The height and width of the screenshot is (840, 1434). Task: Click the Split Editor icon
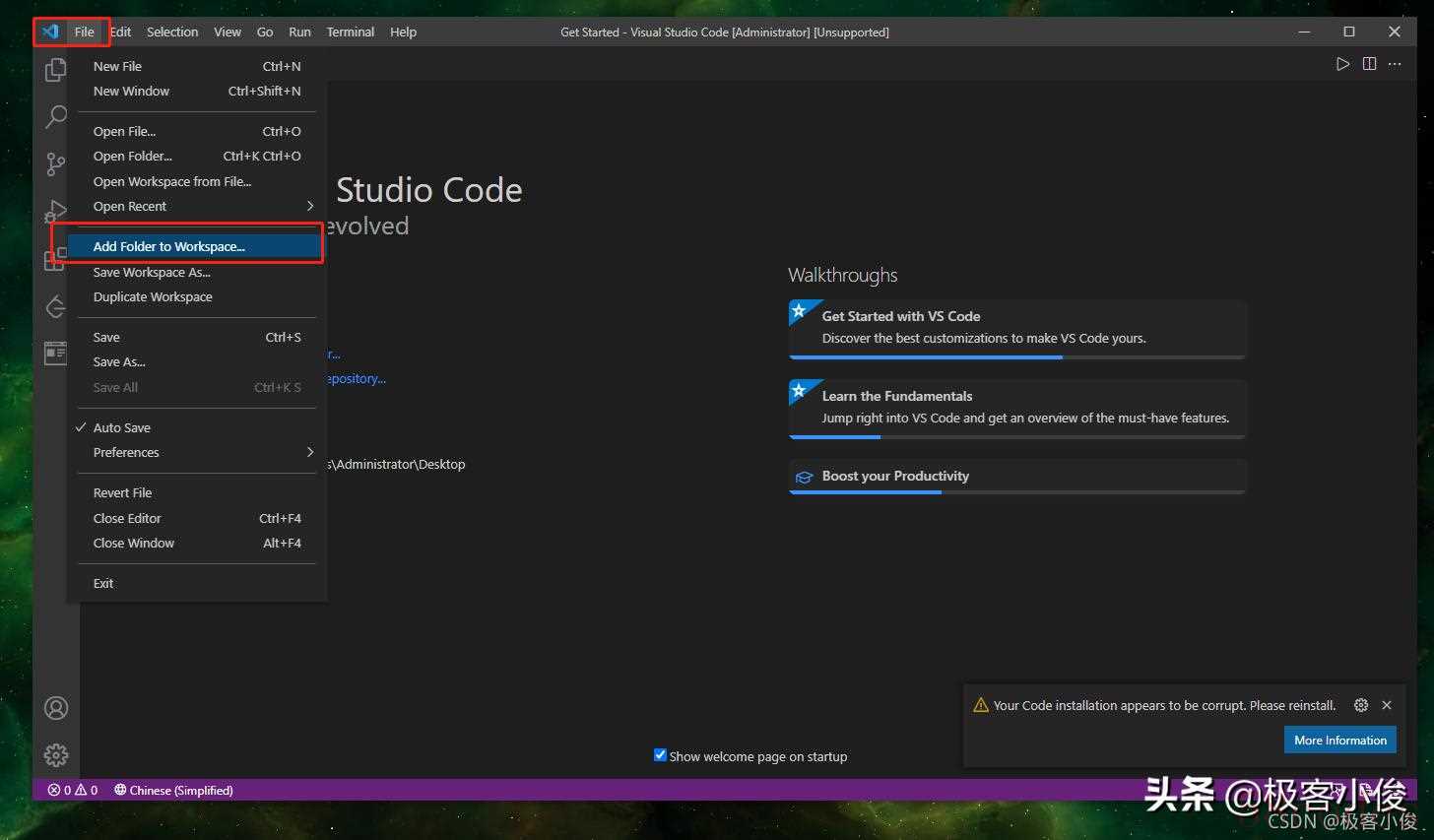[x=1369, y=64]
